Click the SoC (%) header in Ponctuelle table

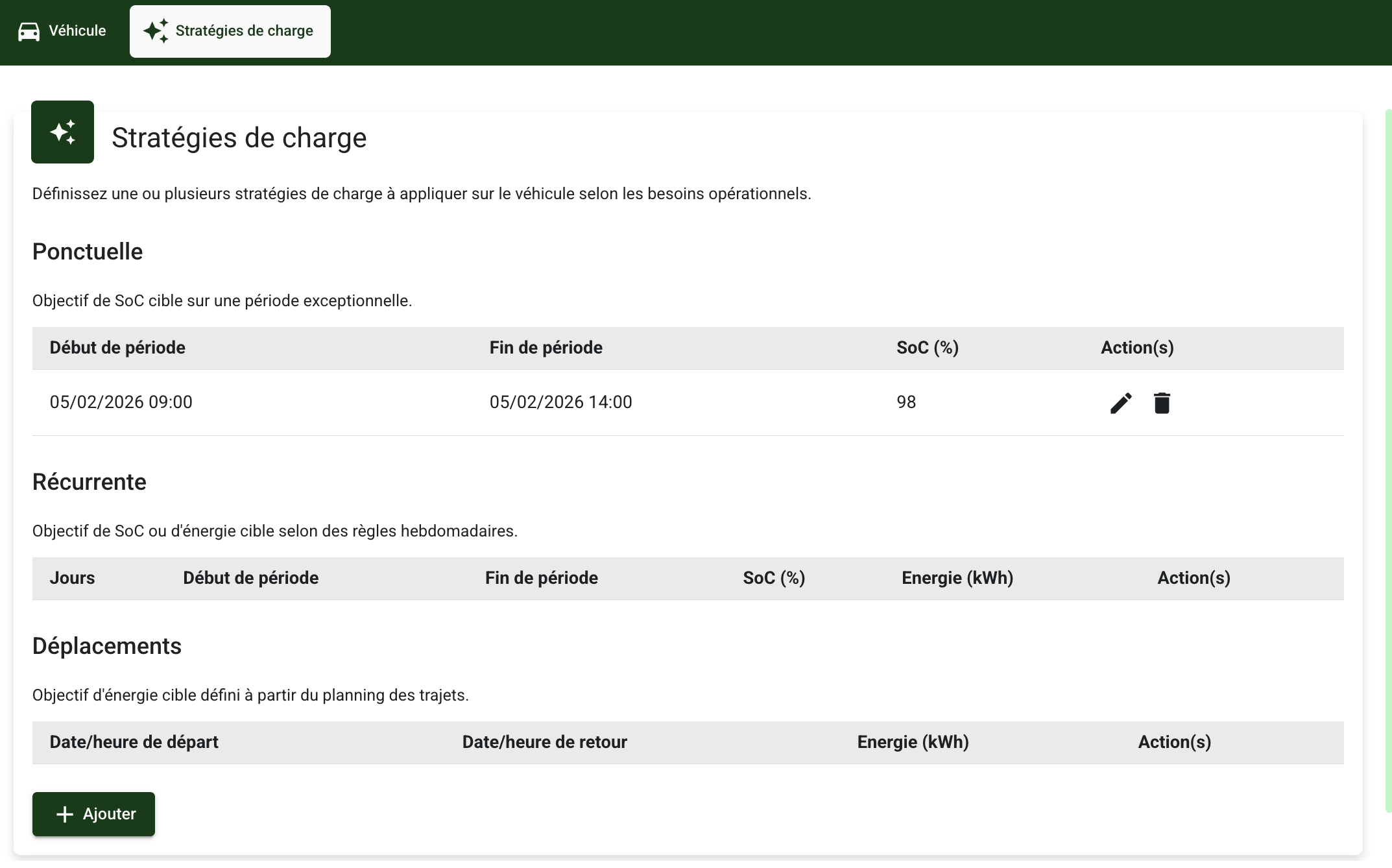click(x=927, y=348)
